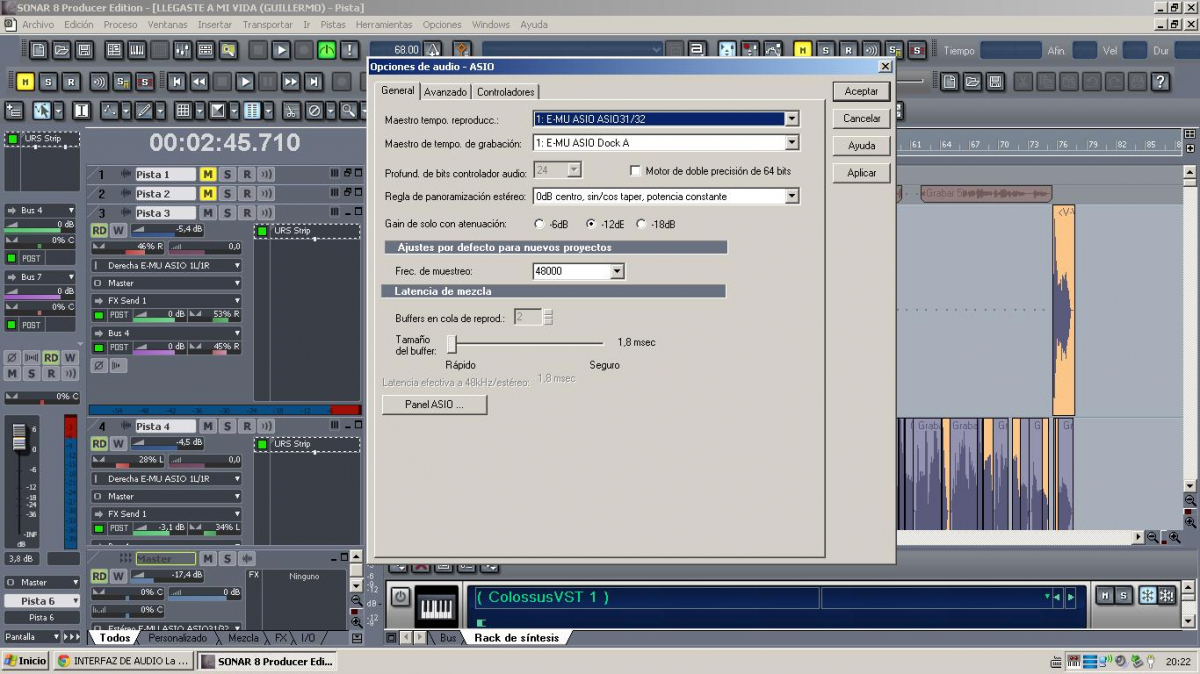Click the help question mark icon

pyautogui.click(x=1160, y=82)
